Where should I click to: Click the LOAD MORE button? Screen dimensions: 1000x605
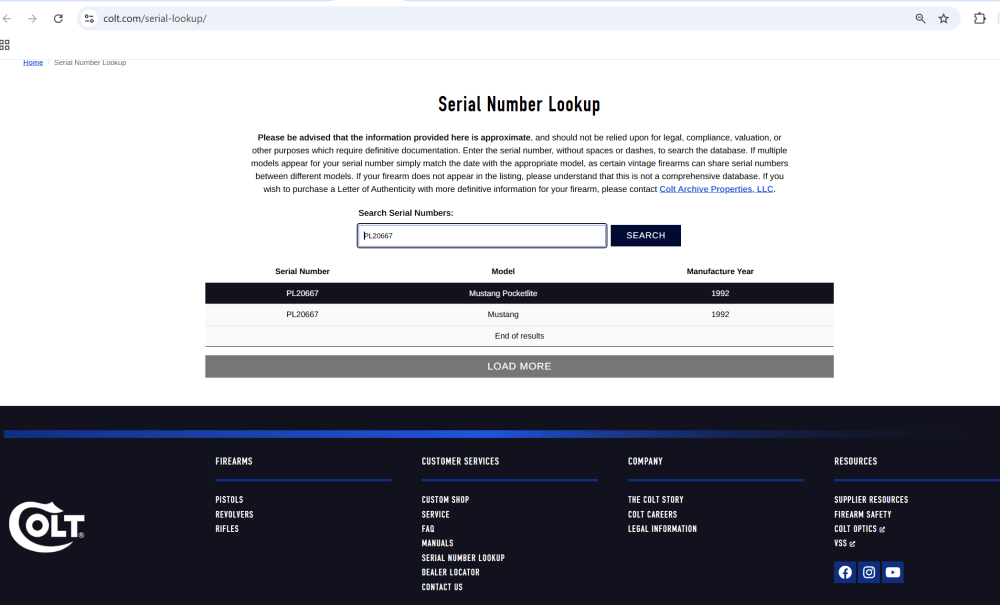(519, 367)
